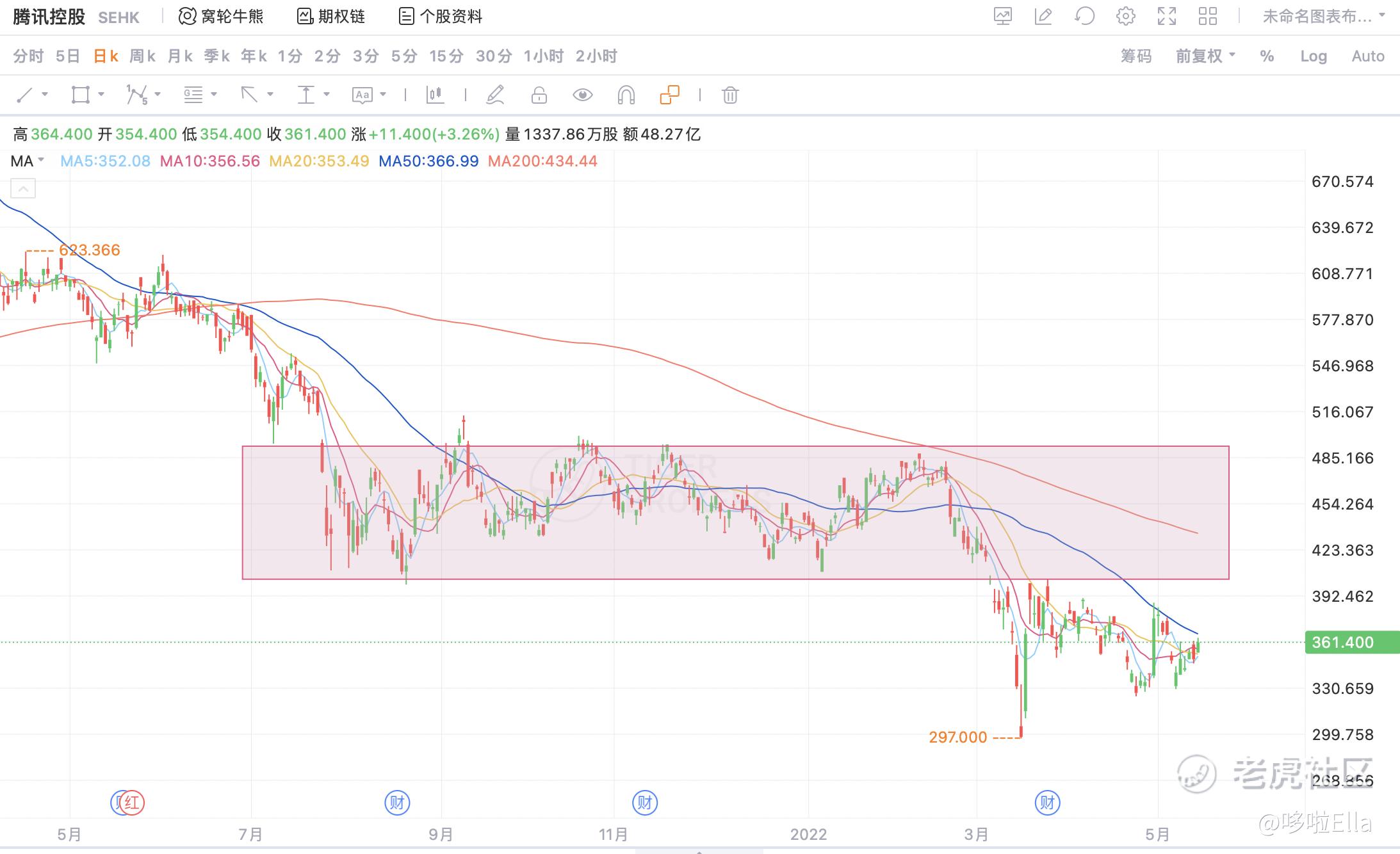Image resolution: width=1400 pixels, height=854 pixels.
Task: Click the MA5:352.08 legend label
Action: [105, 161]
